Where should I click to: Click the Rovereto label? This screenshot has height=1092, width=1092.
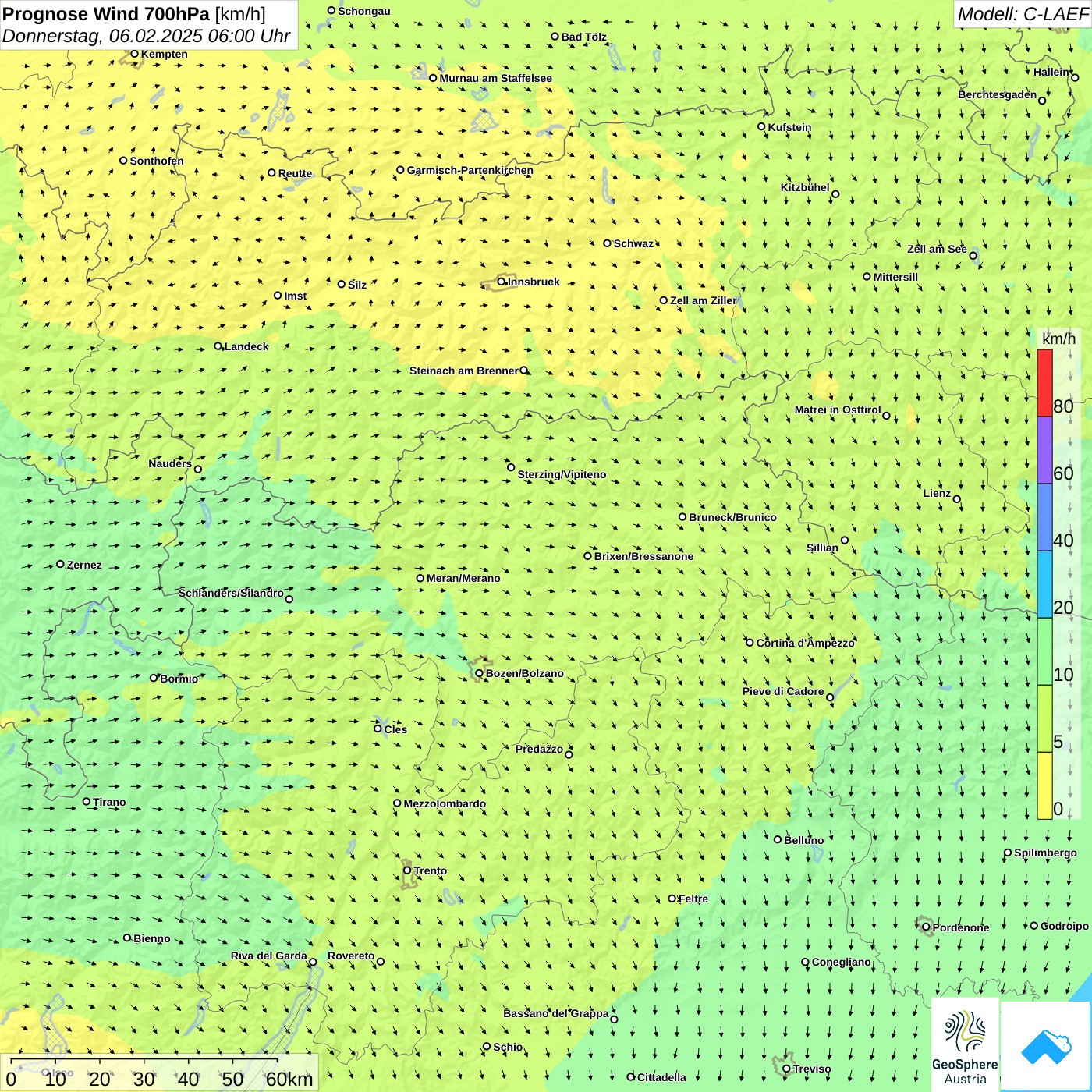[351, 955]
